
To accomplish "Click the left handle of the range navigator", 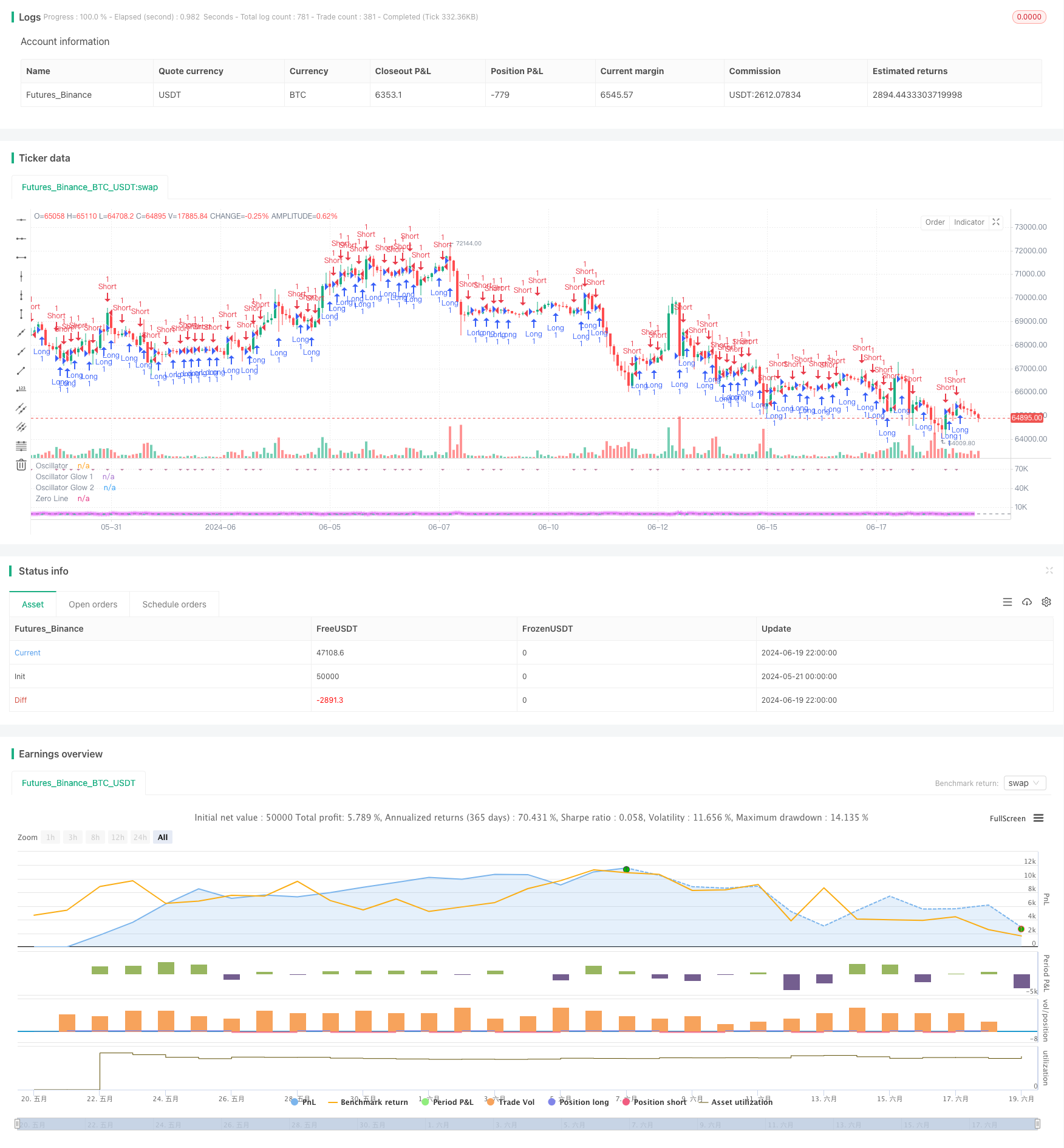I will (18, 1124).
